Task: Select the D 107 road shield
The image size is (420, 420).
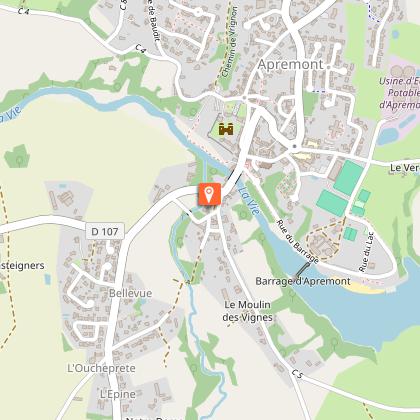Action: point(105,231)
